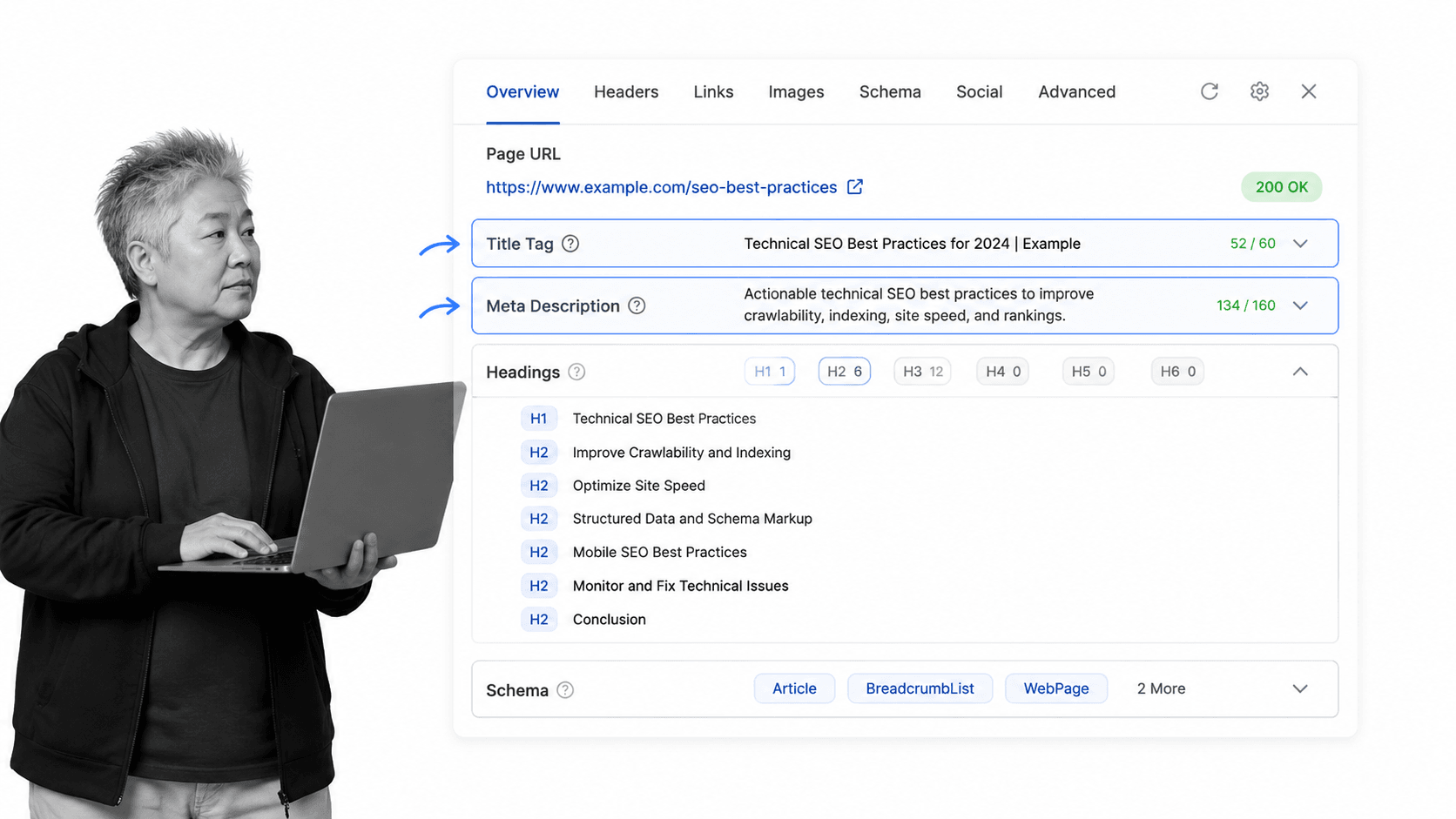Click the 200 OK status badge

pos(1281,187)
